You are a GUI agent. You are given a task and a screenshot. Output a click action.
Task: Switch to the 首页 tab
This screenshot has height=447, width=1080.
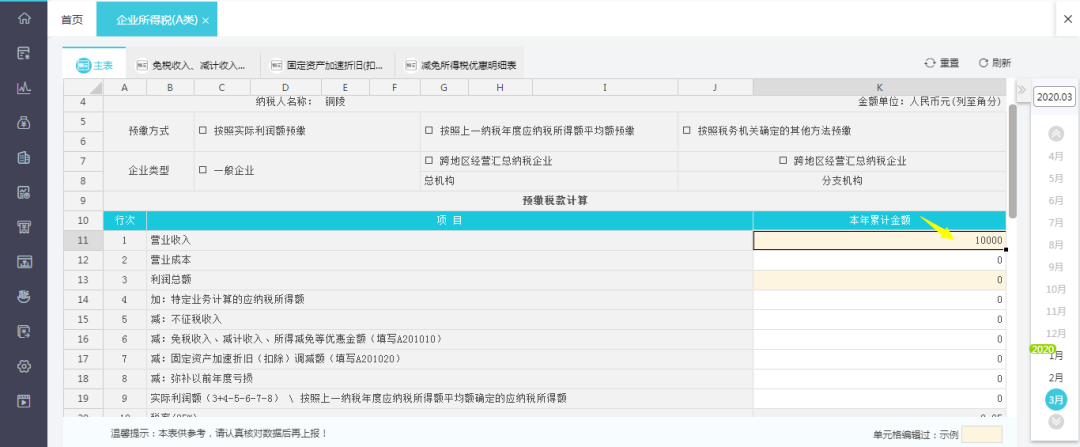tap(72, 20)
